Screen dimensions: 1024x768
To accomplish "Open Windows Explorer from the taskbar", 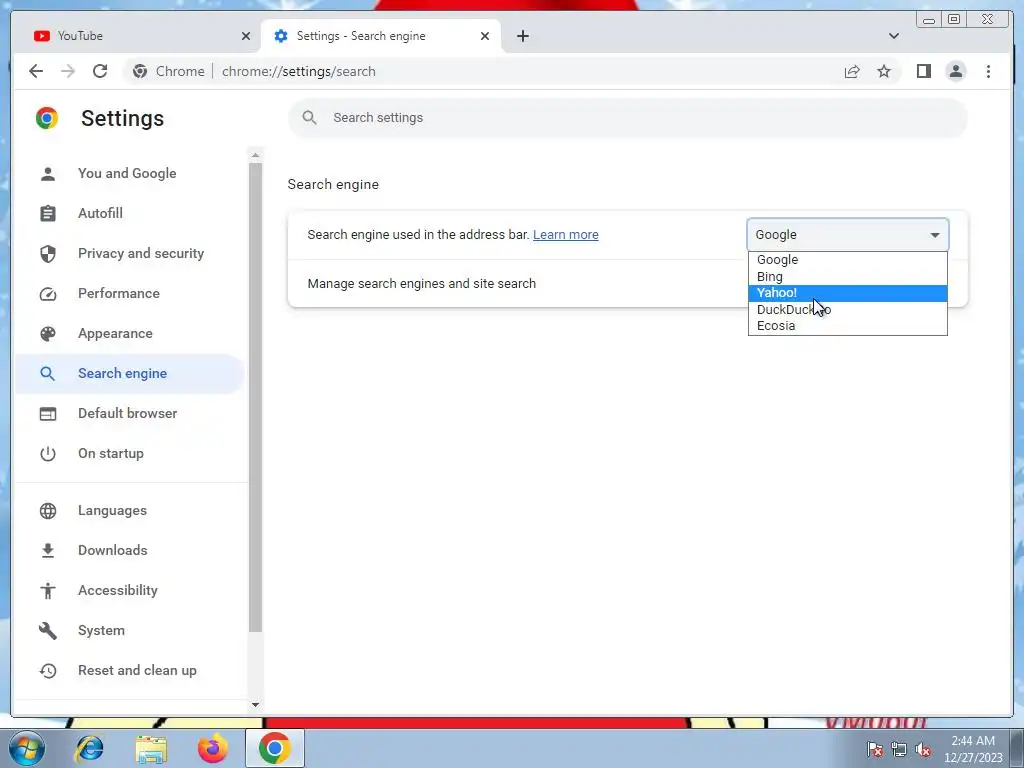I will point(151,748).
